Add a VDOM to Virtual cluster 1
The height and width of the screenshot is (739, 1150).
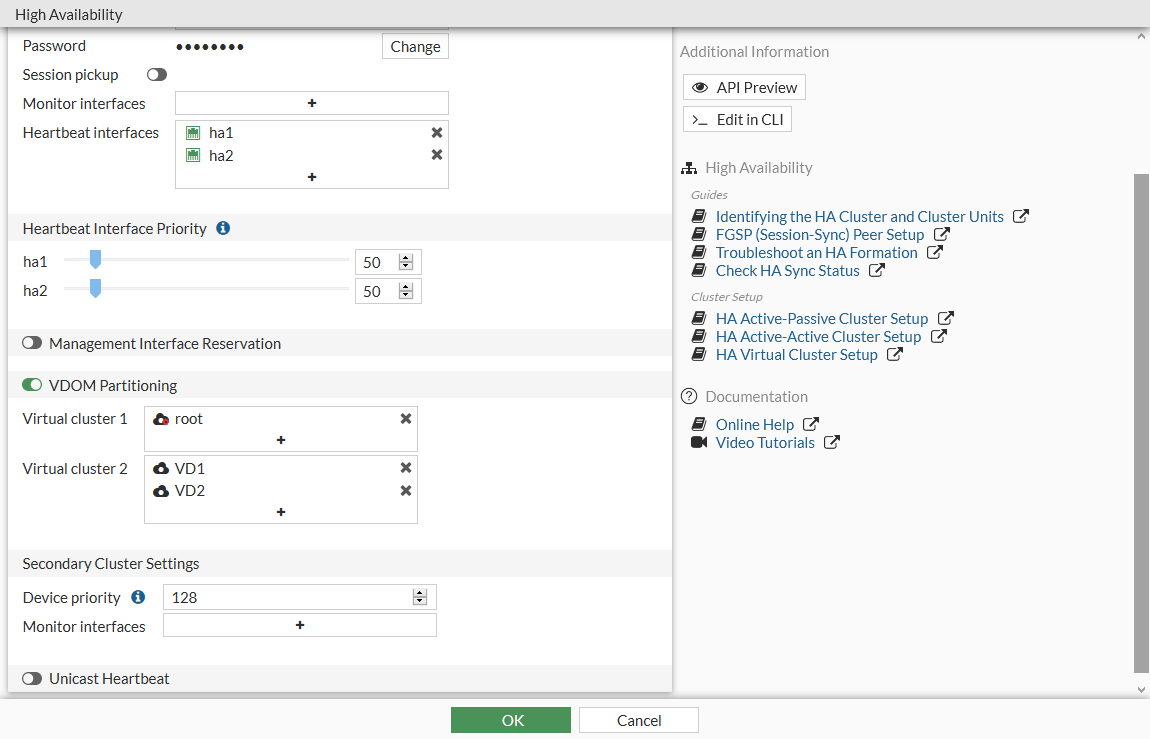[x=281, y=440]
